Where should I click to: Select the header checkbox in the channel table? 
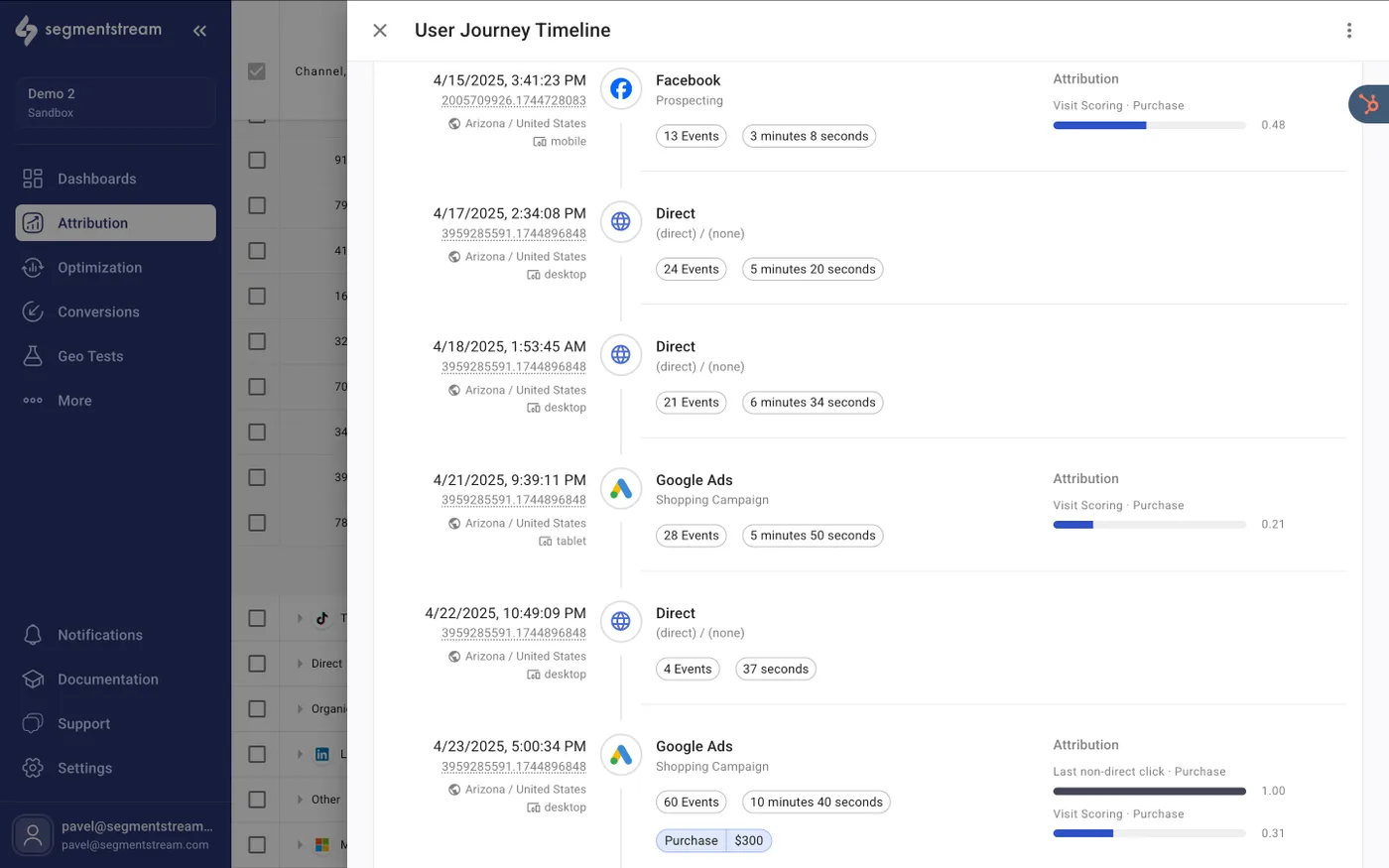pos(255,70)
